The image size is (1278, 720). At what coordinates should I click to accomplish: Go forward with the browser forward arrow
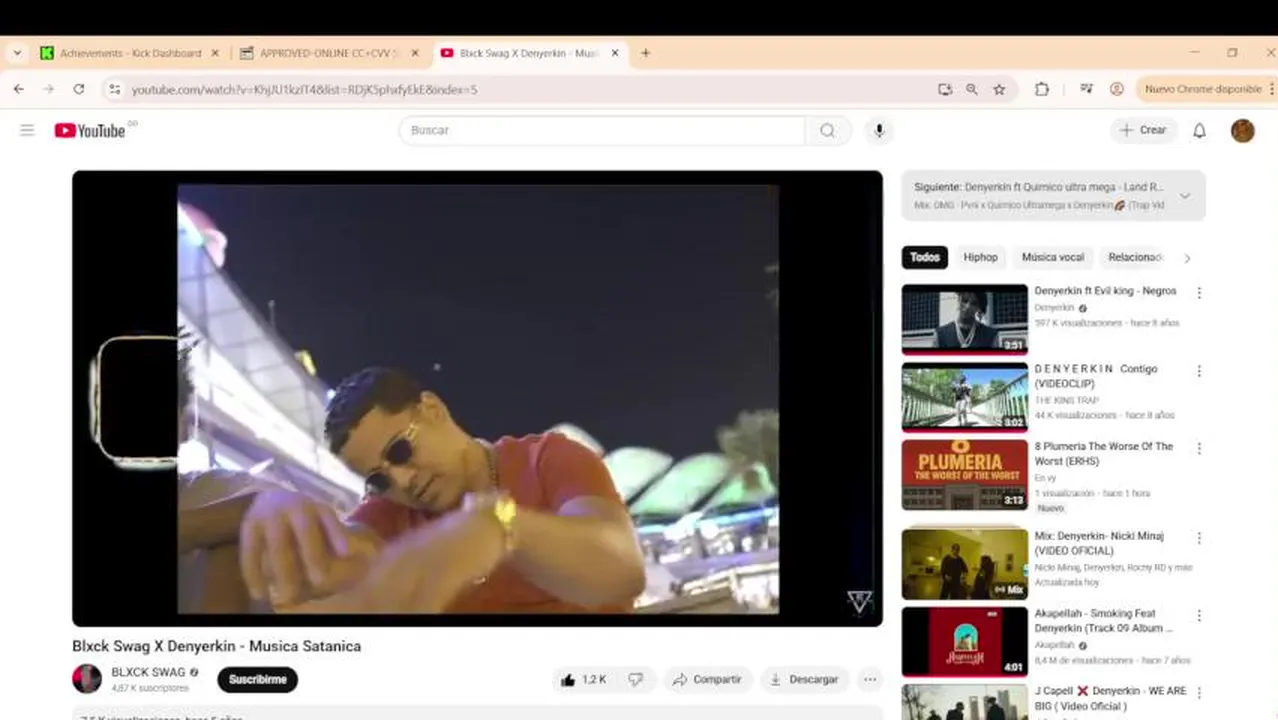point(48,89)
